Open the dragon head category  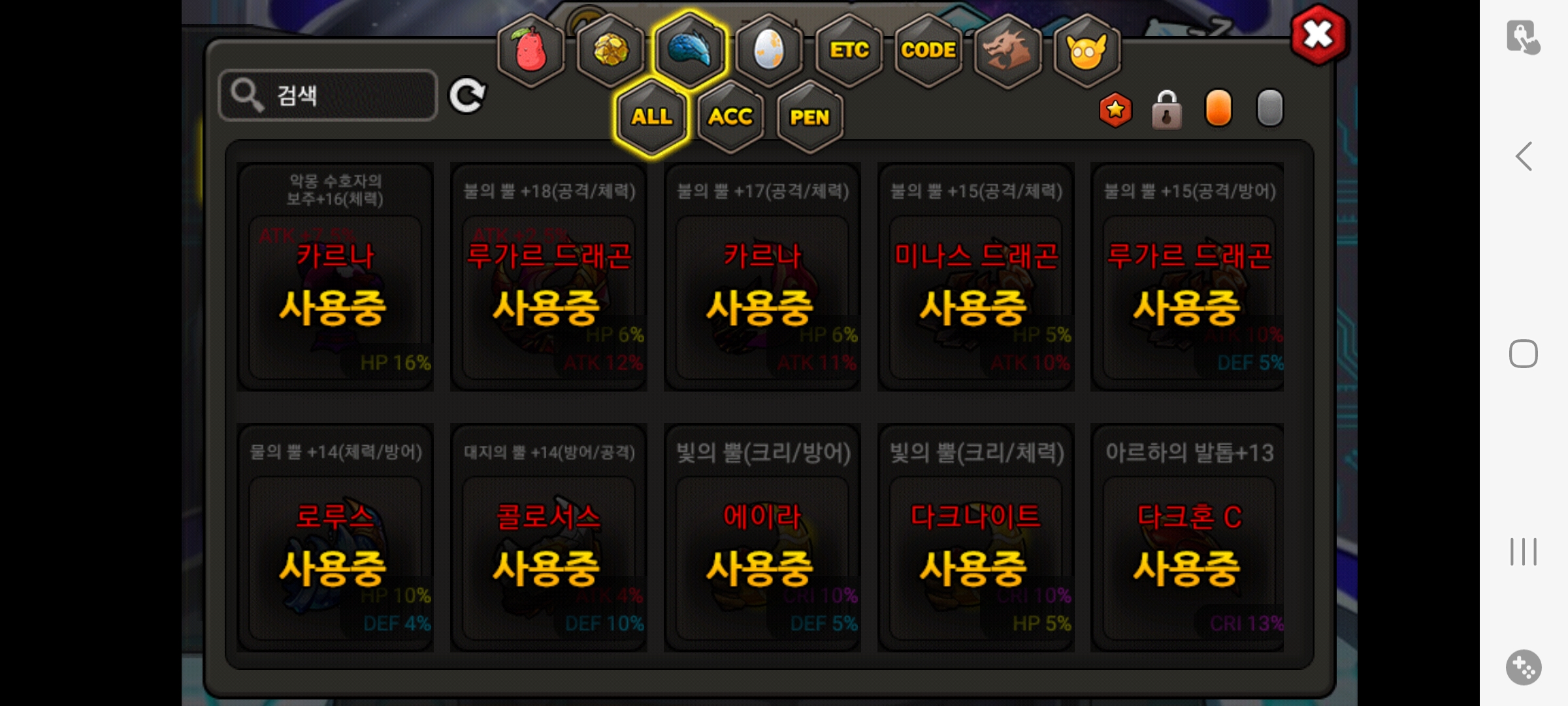tap(1007, 50)
